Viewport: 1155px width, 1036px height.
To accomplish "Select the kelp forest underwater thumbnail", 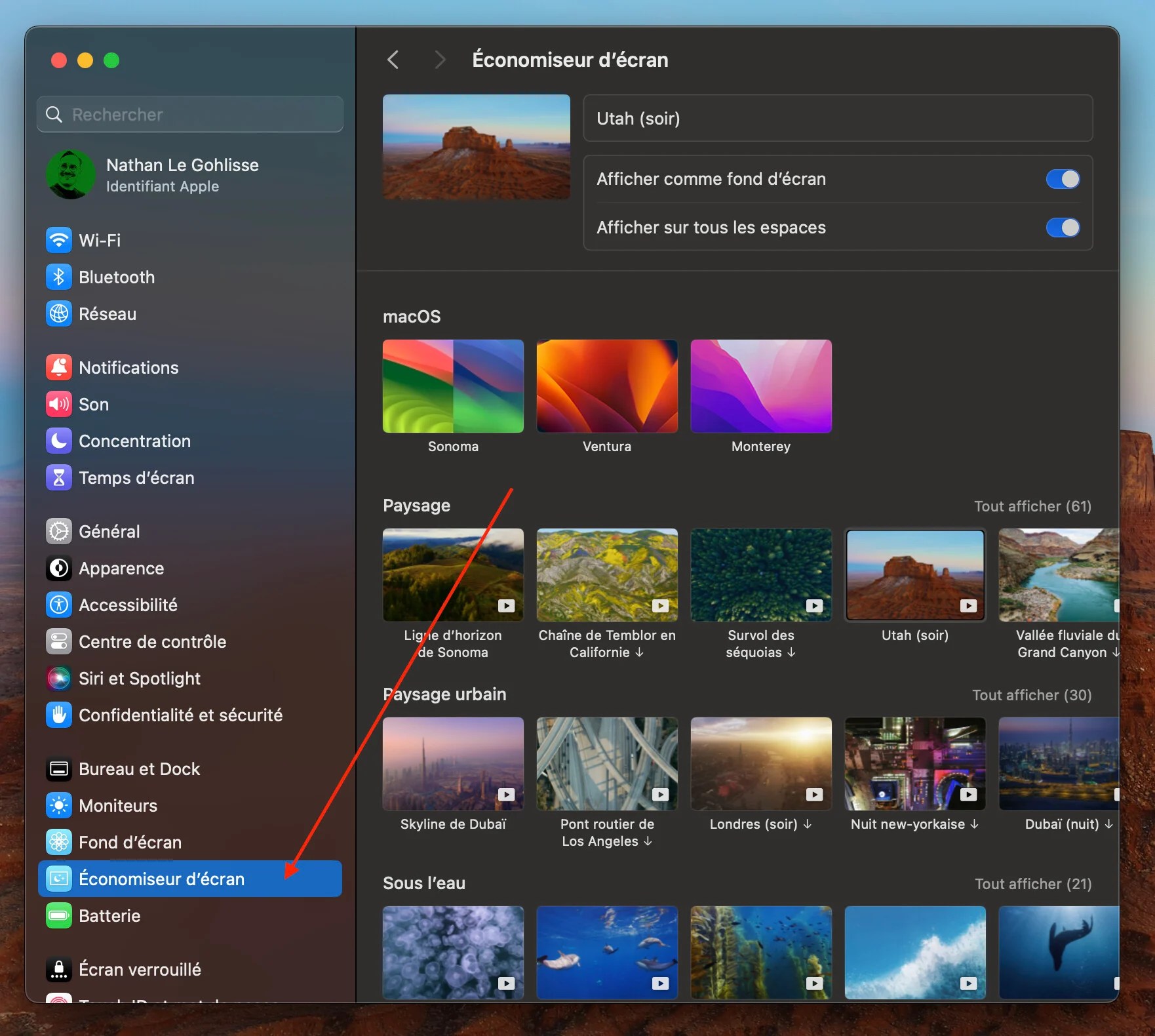I will pyautogui.click(x=761, y=953).
